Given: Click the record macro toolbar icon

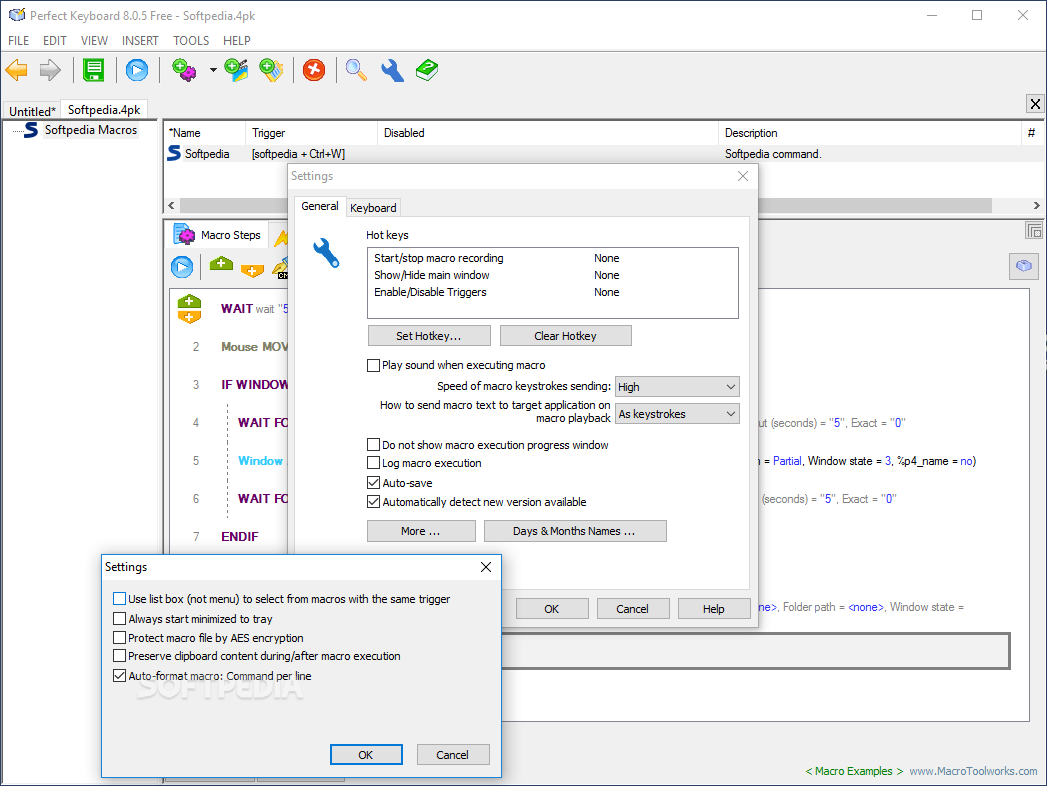Looking at the screenshot, I should pyautogui.click(x=236, y=70).
